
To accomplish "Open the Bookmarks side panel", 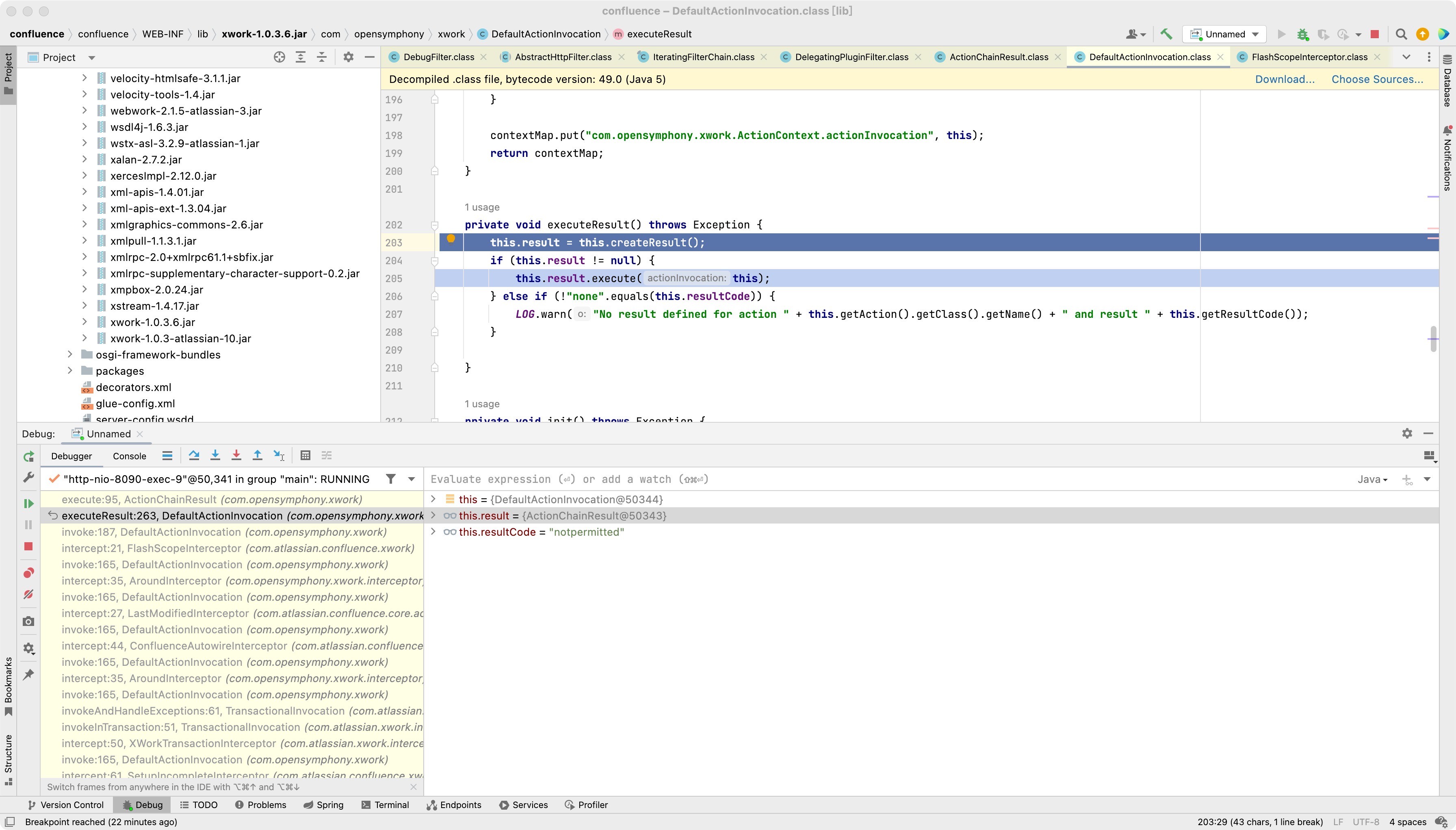I will [x=8, y=687].
